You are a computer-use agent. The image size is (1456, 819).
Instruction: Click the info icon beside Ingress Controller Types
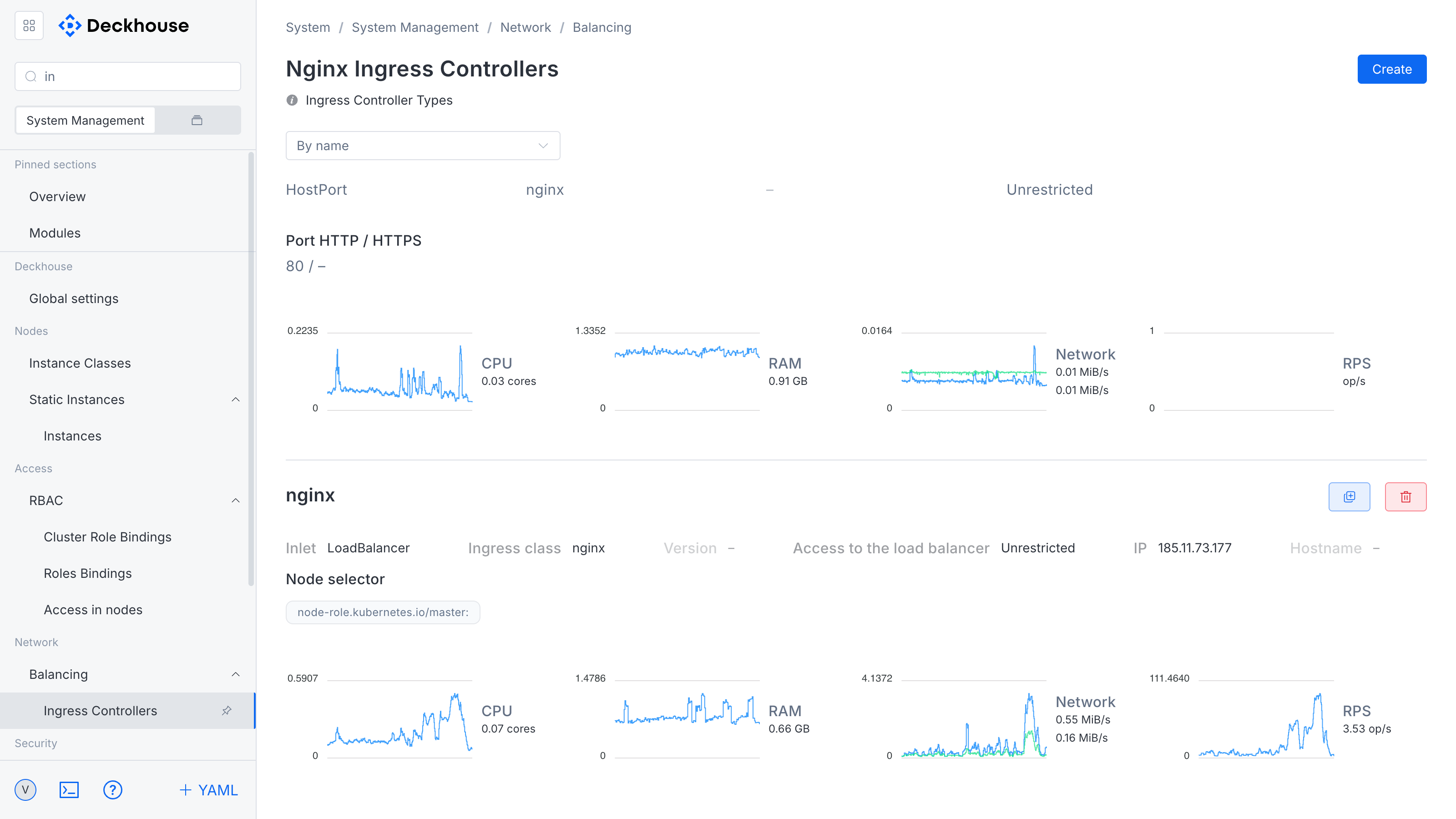292,100
